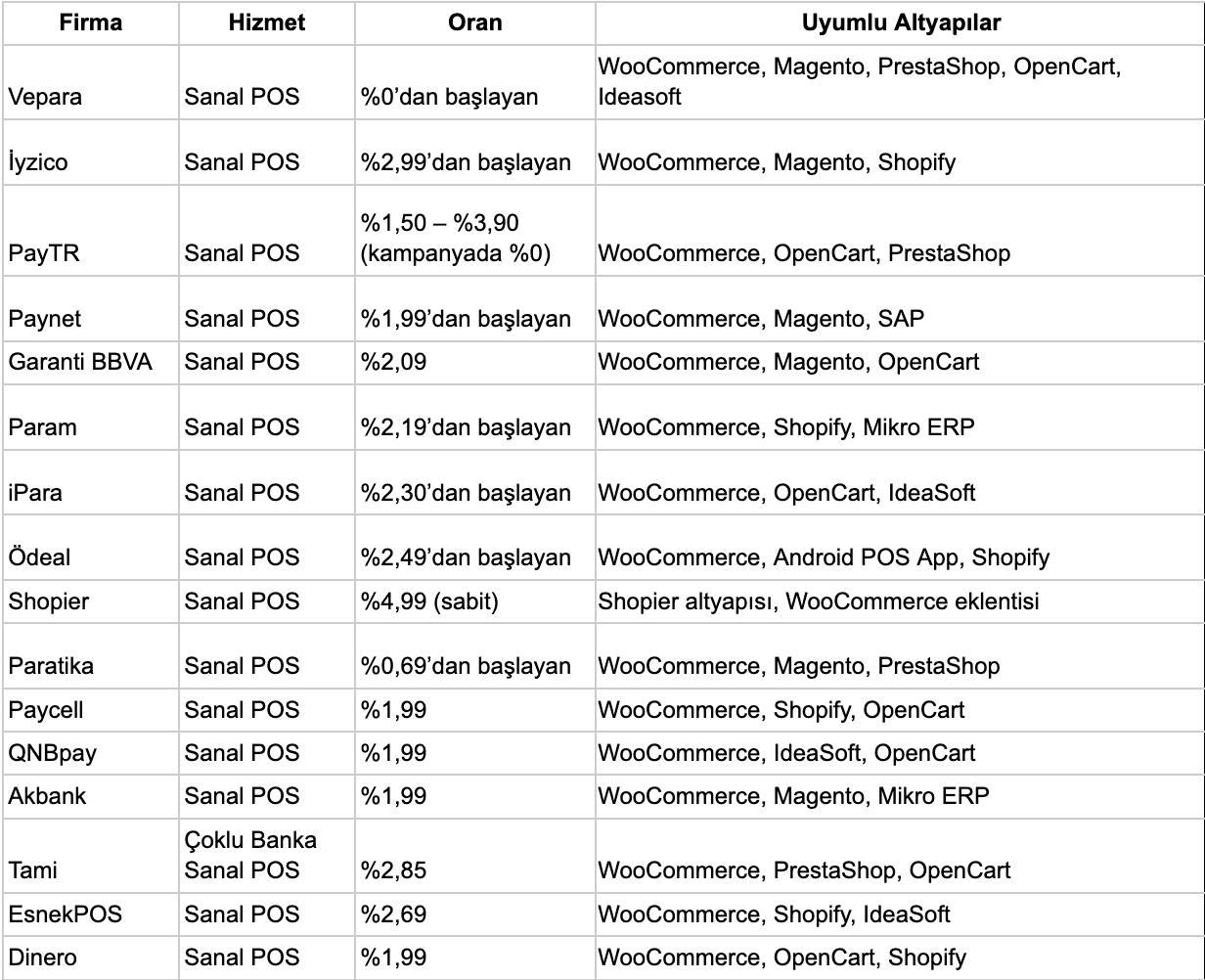Select the "%4,99 (sabit)" rate cell
1205x980 pixels.
coord(429,601)
